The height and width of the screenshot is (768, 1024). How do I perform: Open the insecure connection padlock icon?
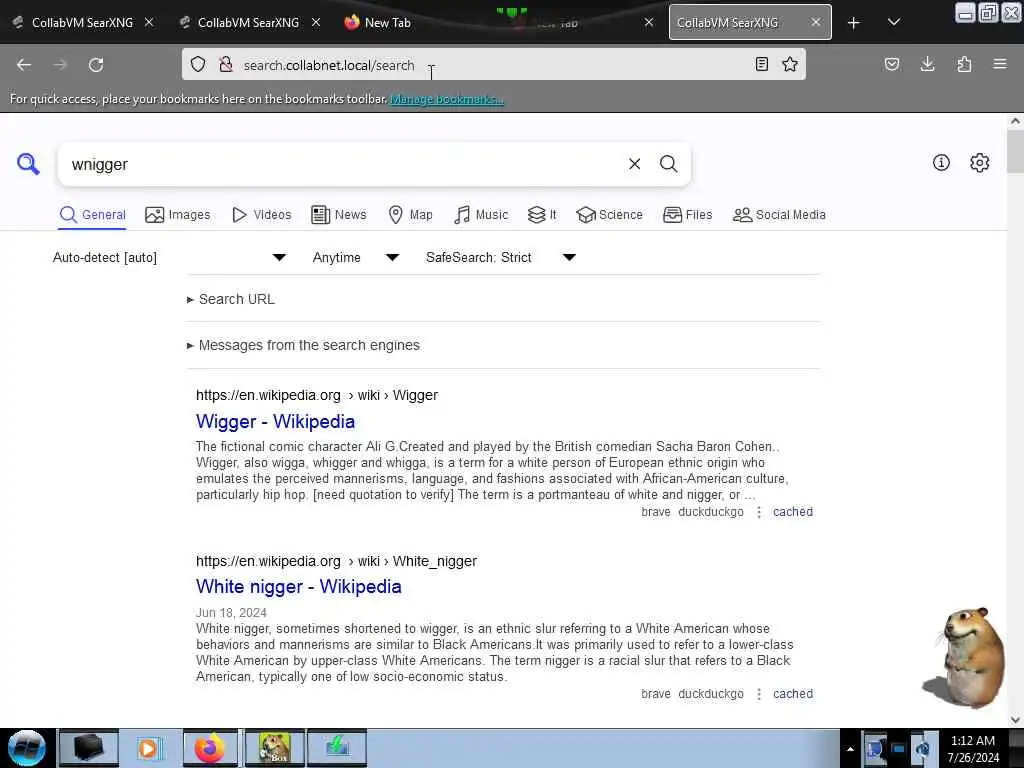coord(226,64)
